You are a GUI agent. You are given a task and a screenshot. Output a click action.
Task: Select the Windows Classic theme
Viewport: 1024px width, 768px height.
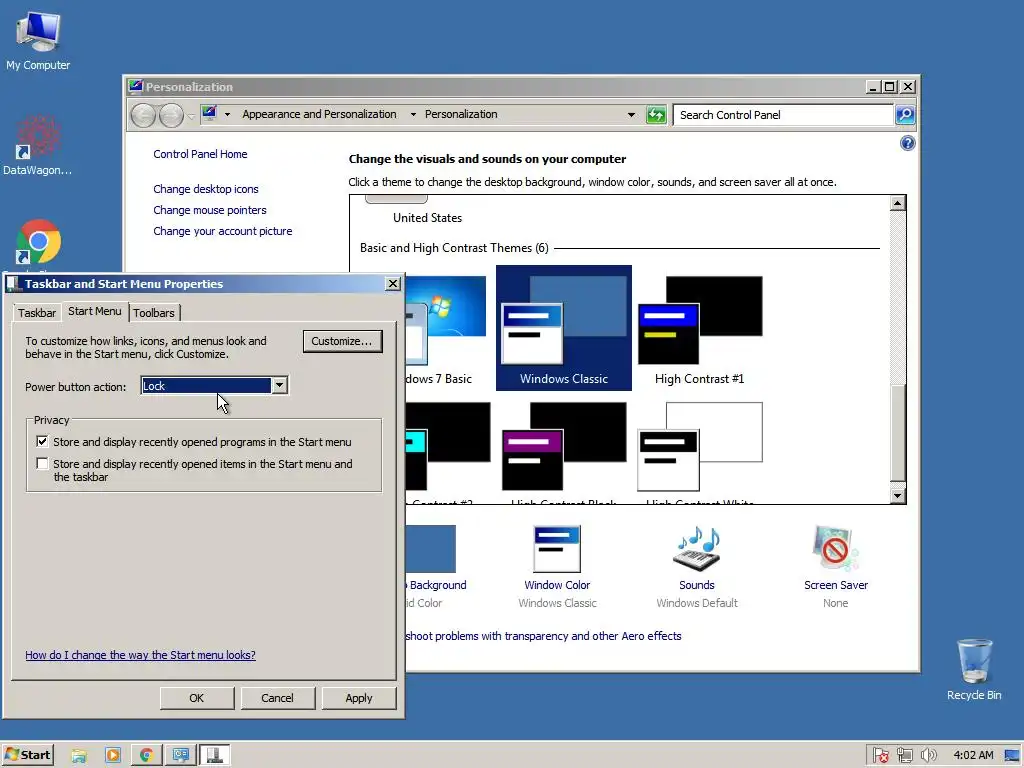click(564, 328)
